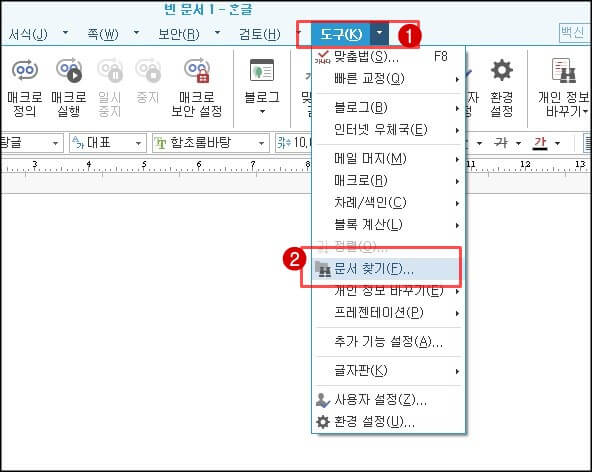Open 글자판(K) submenu
Image resolution: width=592 pixels, height=472 pixels.
click(x=388, y=371)
